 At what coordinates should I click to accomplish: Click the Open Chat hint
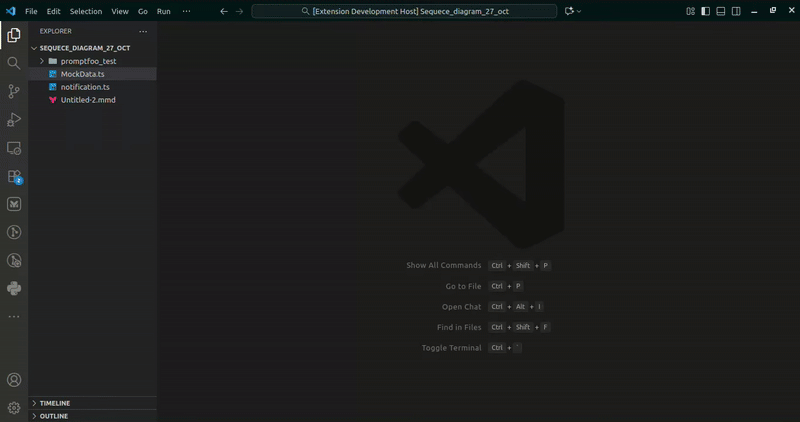click(x=461, y=307)
